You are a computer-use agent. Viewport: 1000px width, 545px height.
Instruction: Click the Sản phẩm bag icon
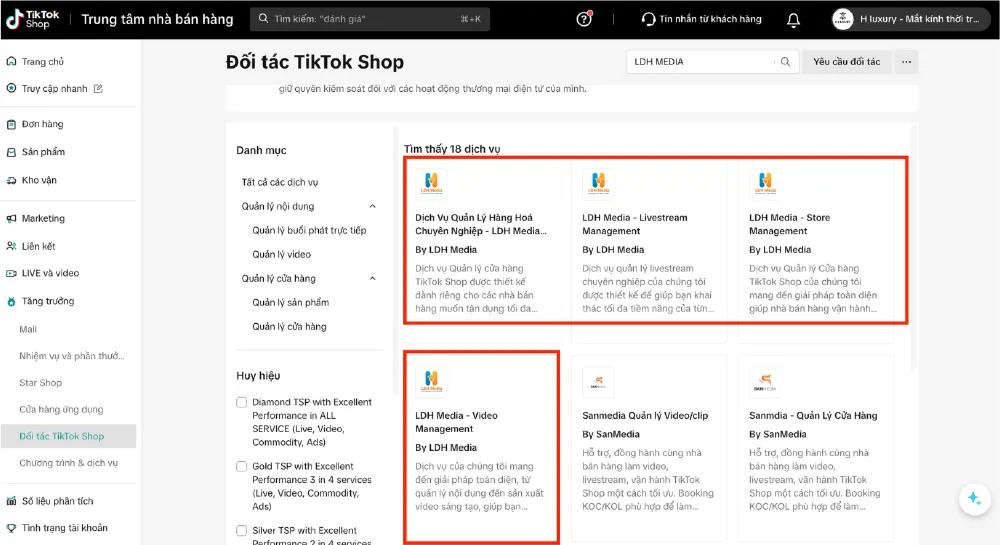[x=11, y=152]
